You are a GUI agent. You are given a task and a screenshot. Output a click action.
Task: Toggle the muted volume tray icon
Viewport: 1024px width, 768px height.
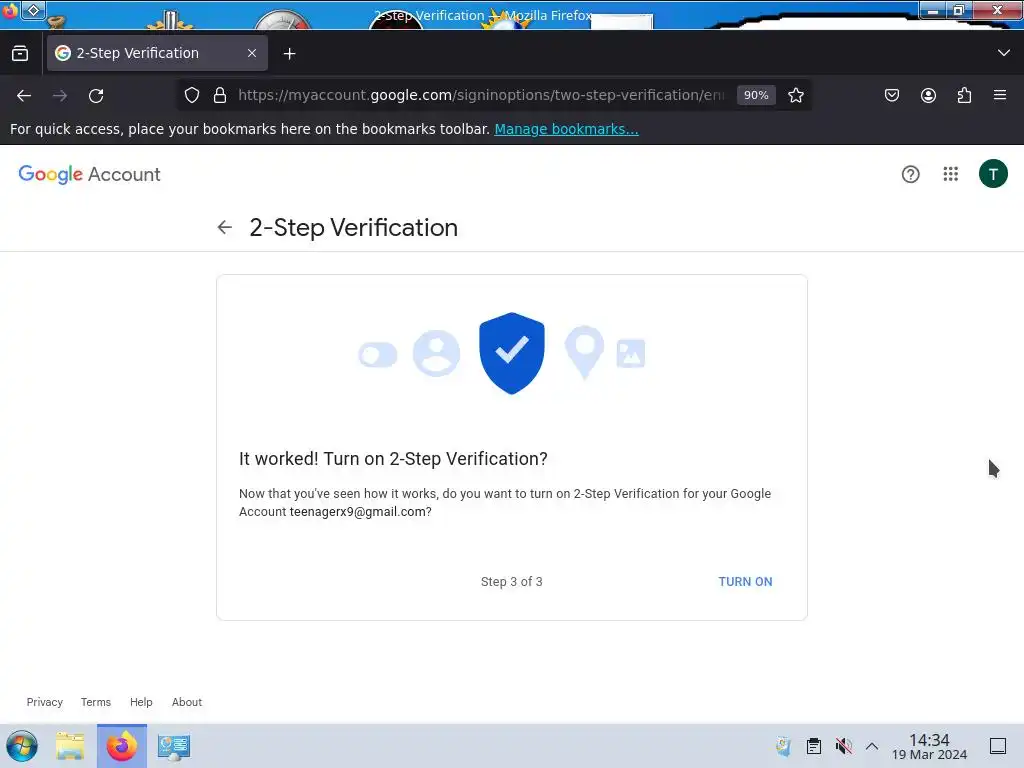pos(844,746)
